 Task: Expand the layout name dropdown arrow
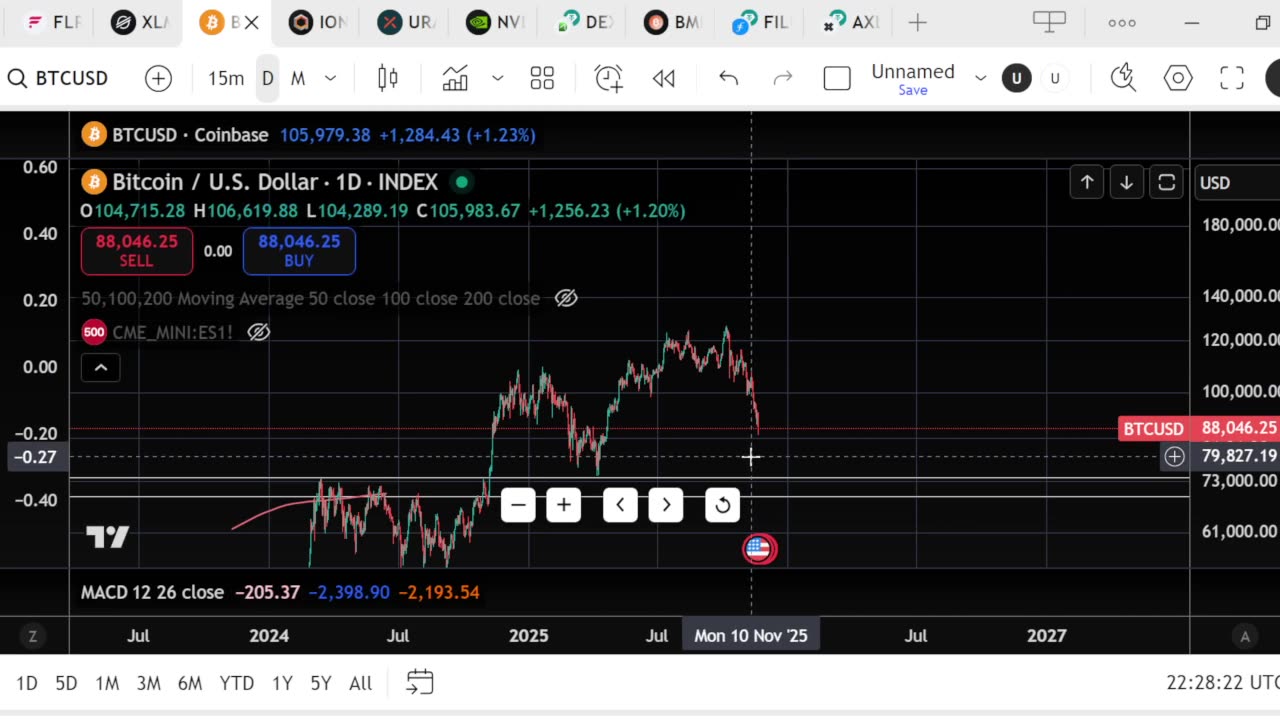pyautogui.click(x=981, y=78)
